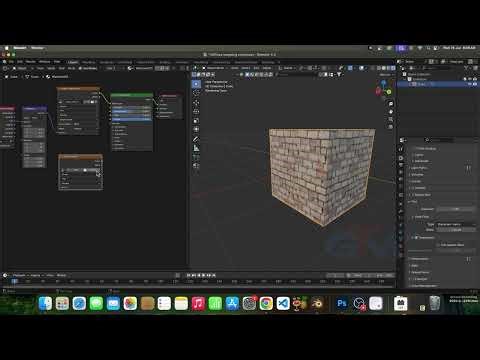The width and height of the screenshot is (480, 360).
Task: Toggle camera view gizmo in viewport
Action: [391, 119]
